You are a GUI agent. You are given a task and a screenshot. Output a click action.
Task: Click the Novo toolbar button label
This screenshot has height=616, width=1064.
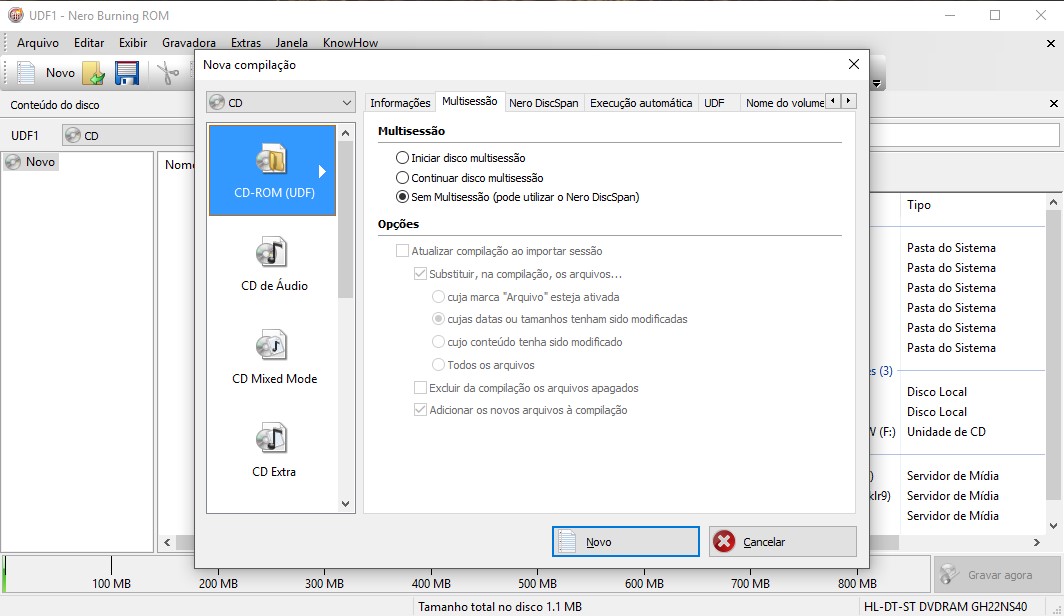60,73
